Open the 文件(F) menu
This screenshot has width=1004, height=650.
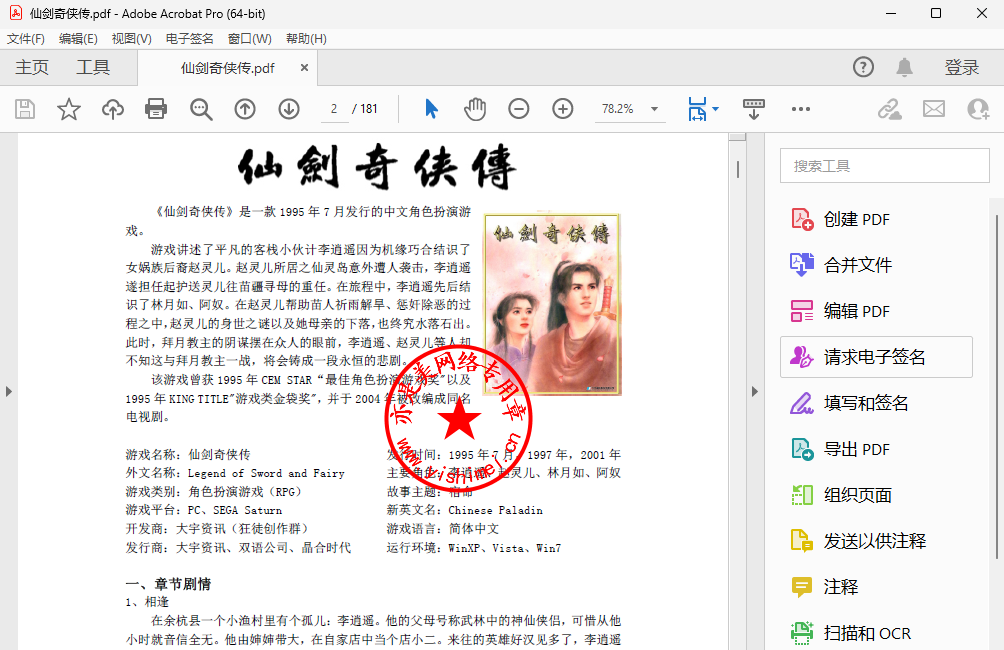[26, 38]
